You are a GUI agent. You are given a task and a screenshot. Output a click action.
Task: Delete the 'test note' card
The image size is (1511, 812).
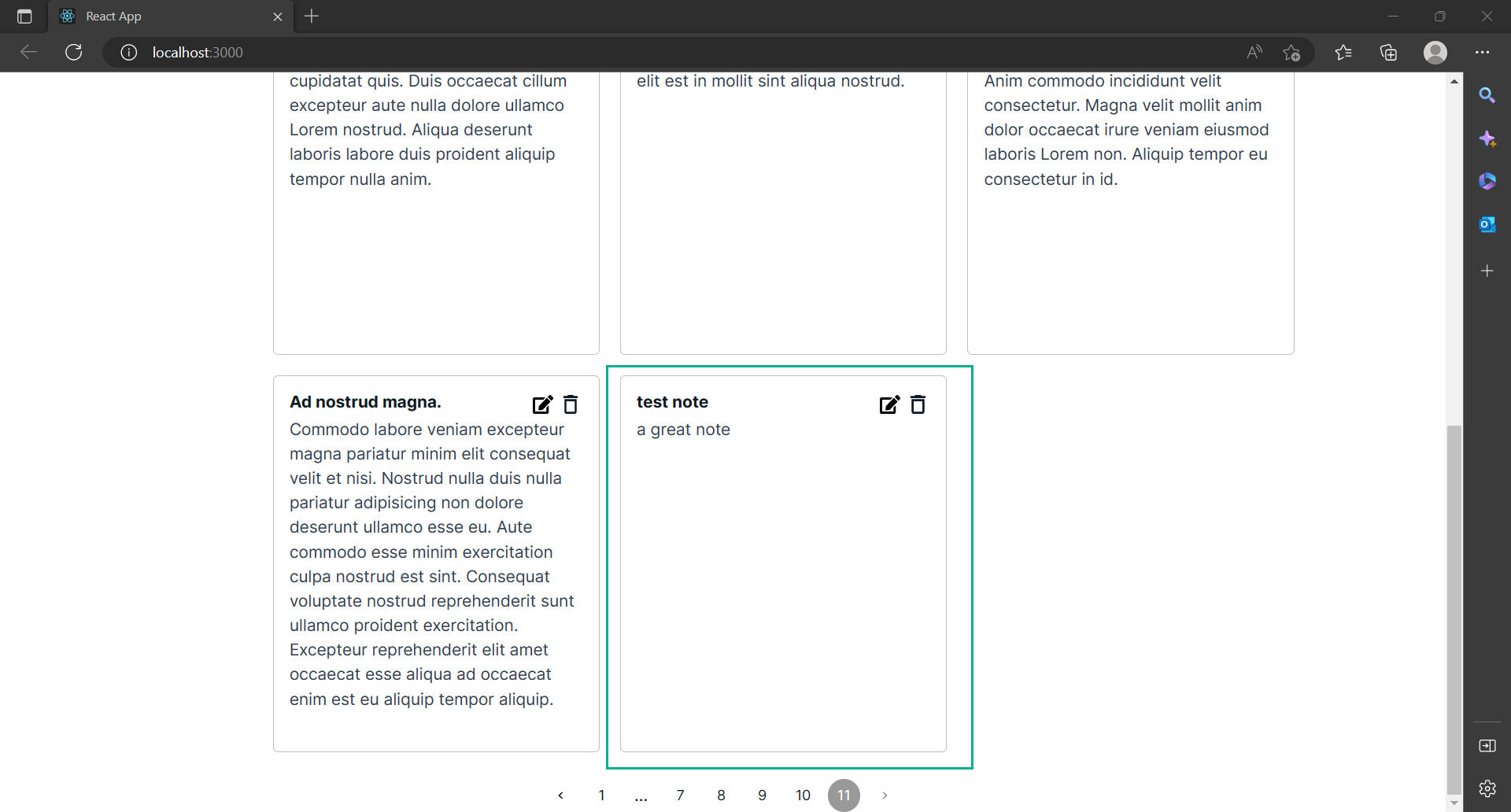point(918,404)
